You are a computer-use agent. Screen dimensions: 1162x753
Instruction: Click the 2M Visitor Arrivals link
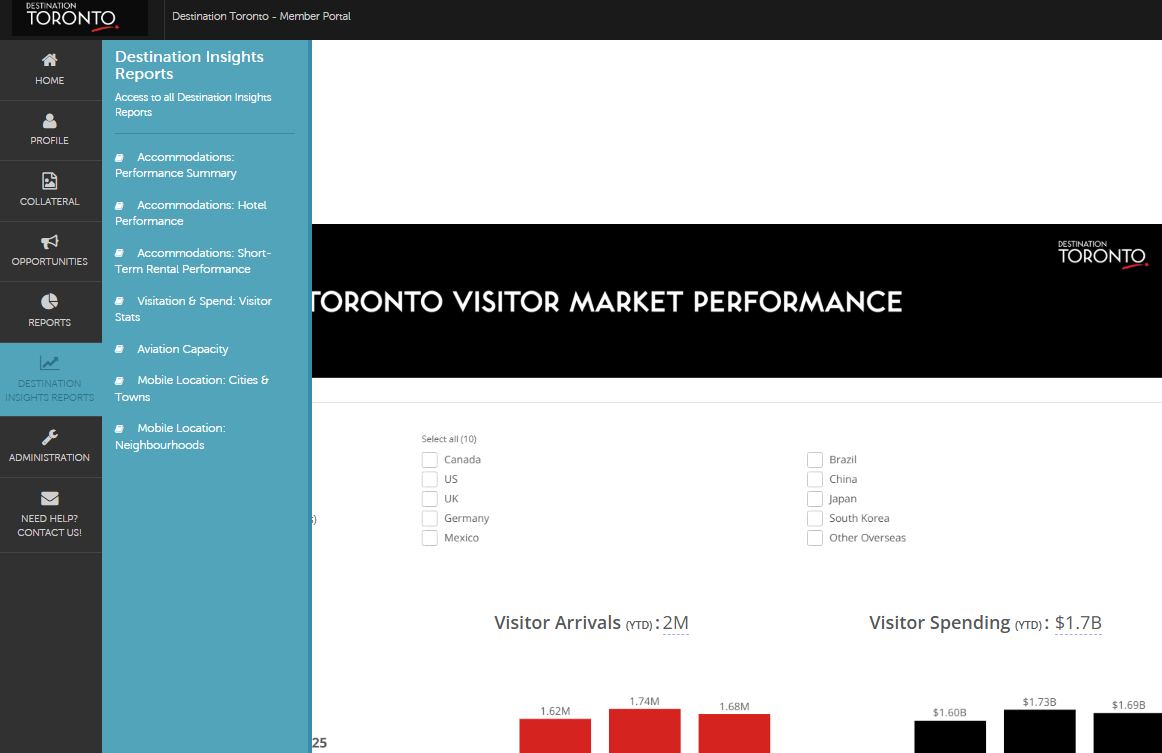tap(675, 622)
